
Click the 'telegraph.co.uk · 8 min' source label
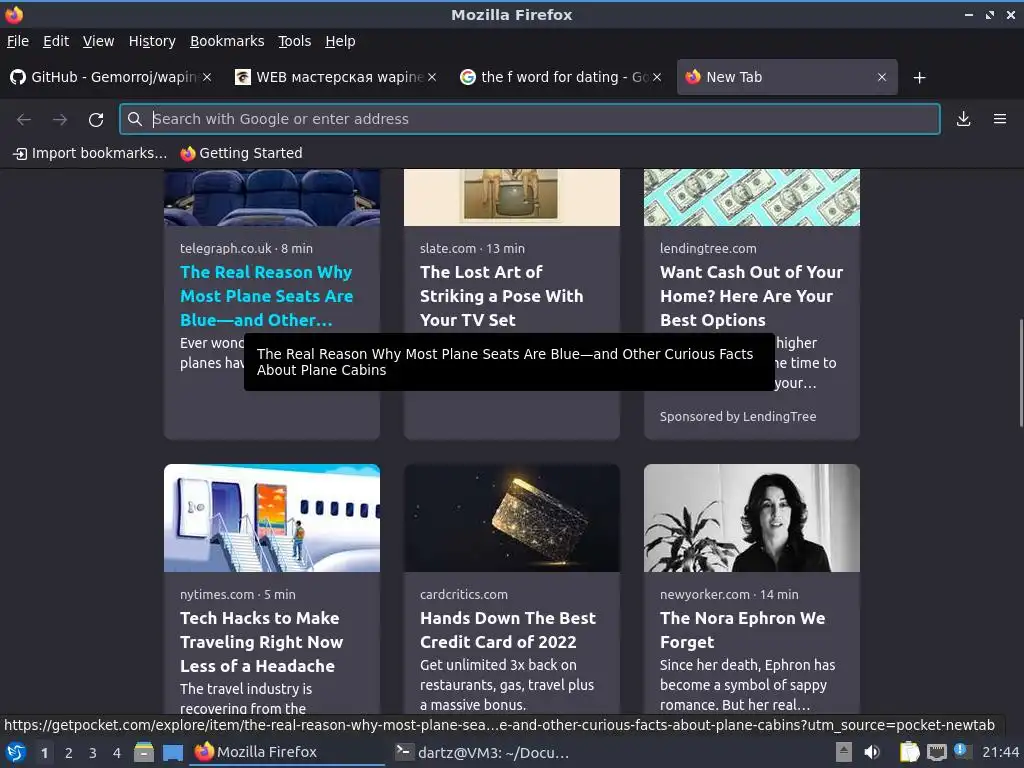coord(246,249)
